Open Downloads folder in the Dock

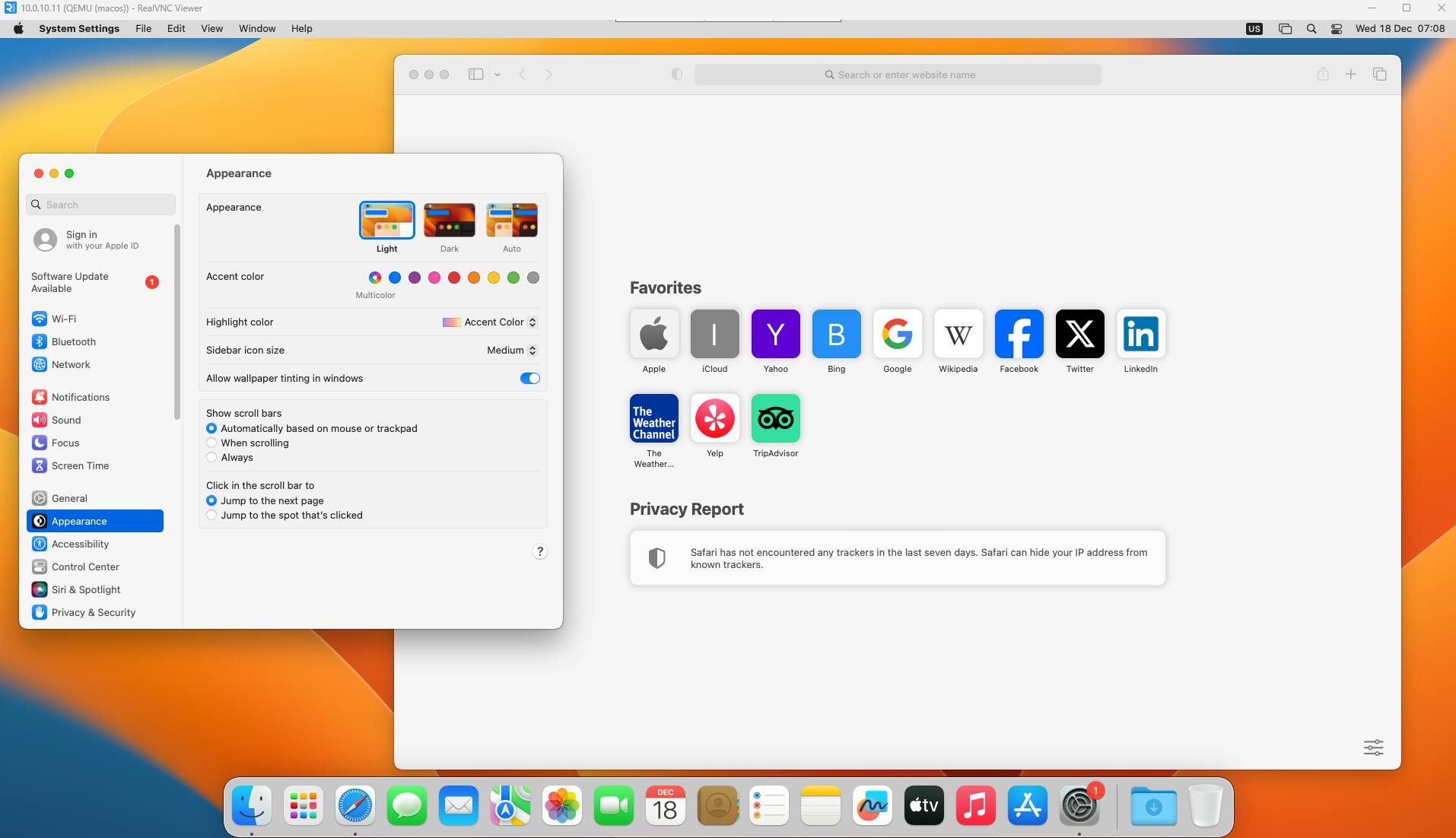pos(1154,805)
